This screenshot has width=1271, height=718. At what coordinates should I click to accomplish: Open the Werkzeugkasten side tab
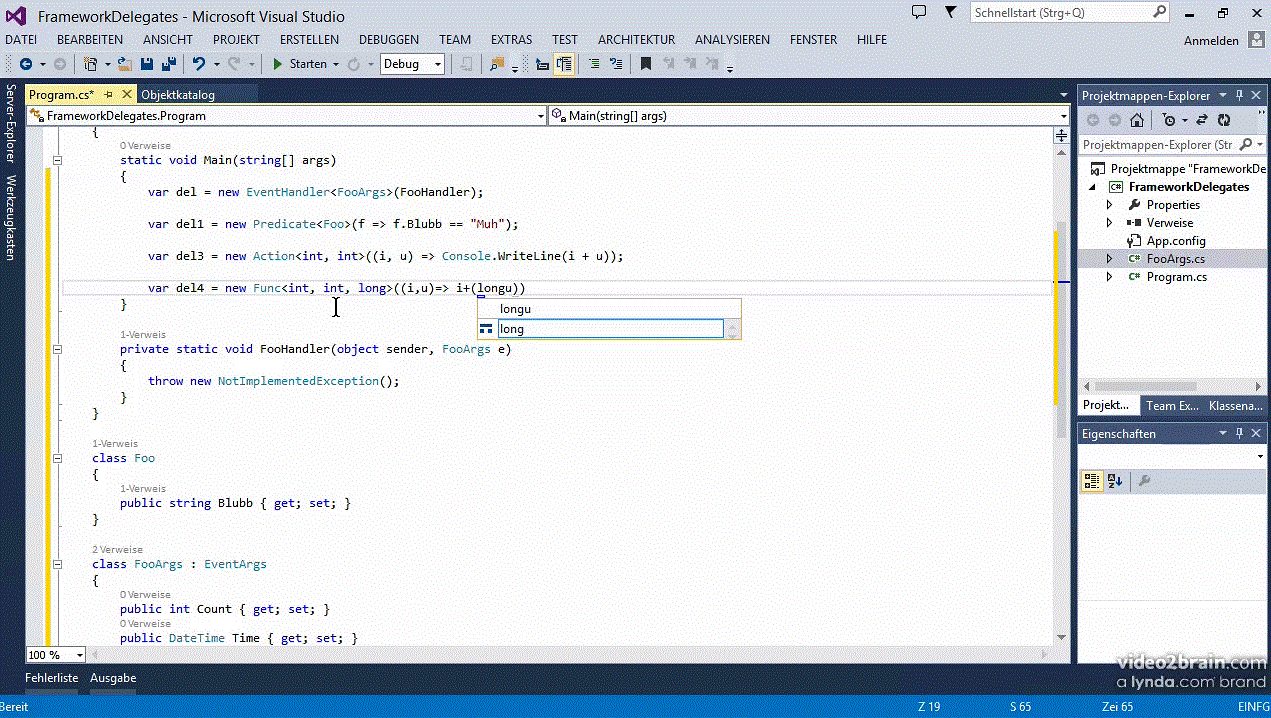pyautogui.click(x=11, y=218)
